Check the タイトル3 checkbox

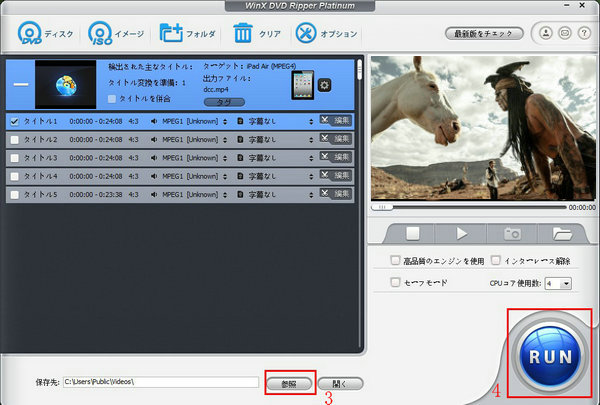15,158
